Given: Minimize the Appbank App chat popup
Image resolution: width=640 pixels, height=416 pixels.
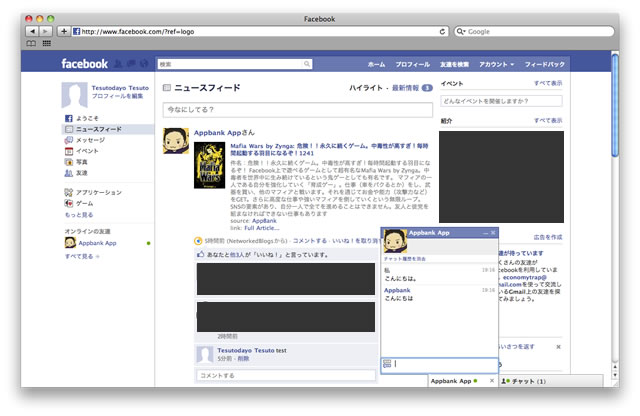Looking at the screenshot, I should pos(485,233).
